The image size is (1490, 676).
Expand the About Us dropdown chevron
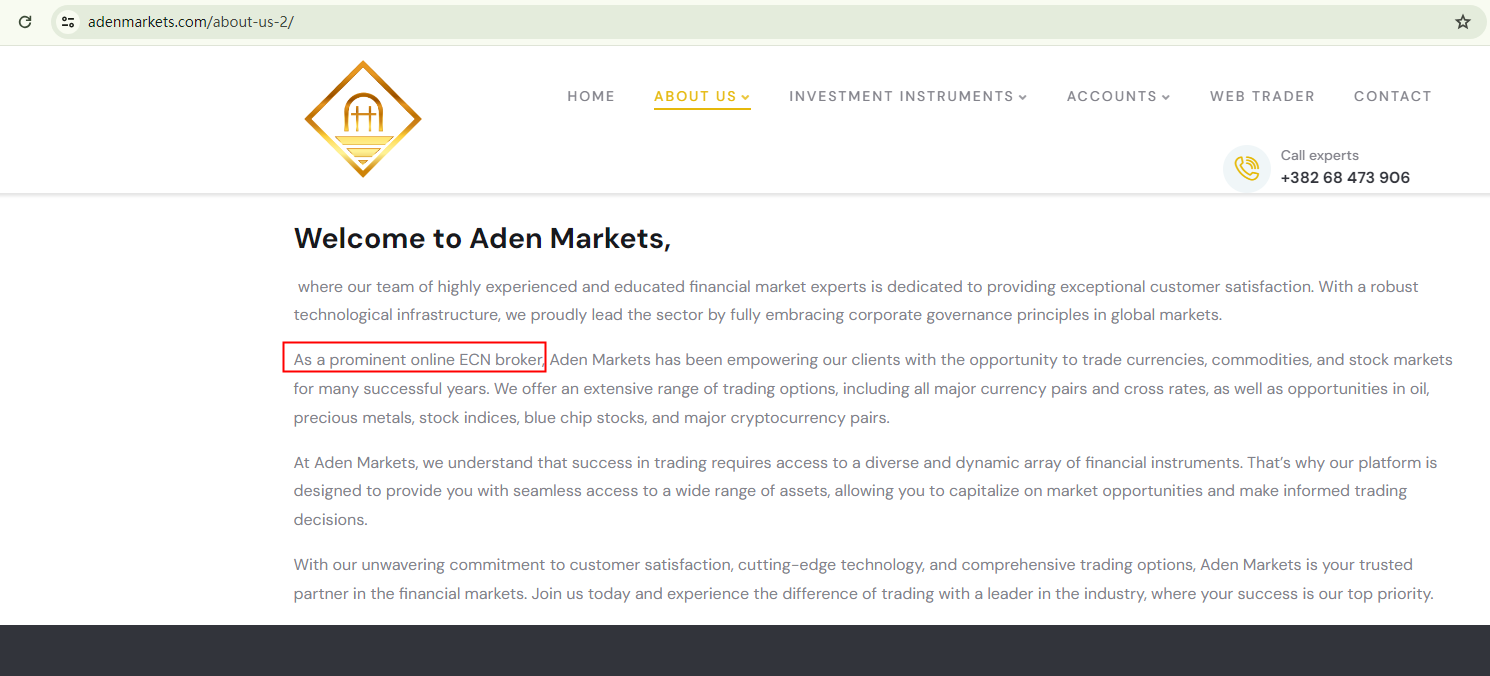coord(746,97)
